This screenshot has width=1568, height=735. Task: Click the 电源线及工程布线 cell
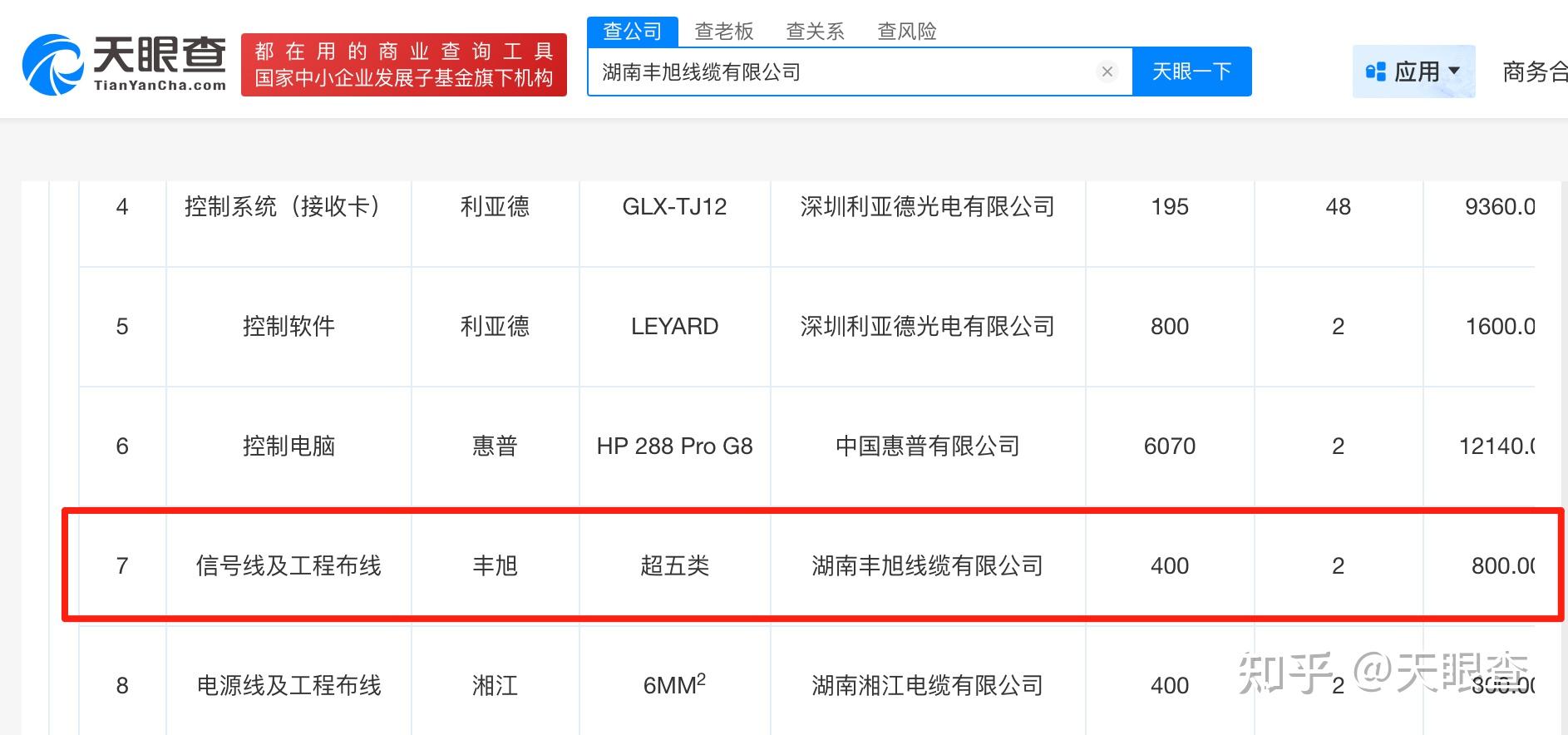(288, 686)
